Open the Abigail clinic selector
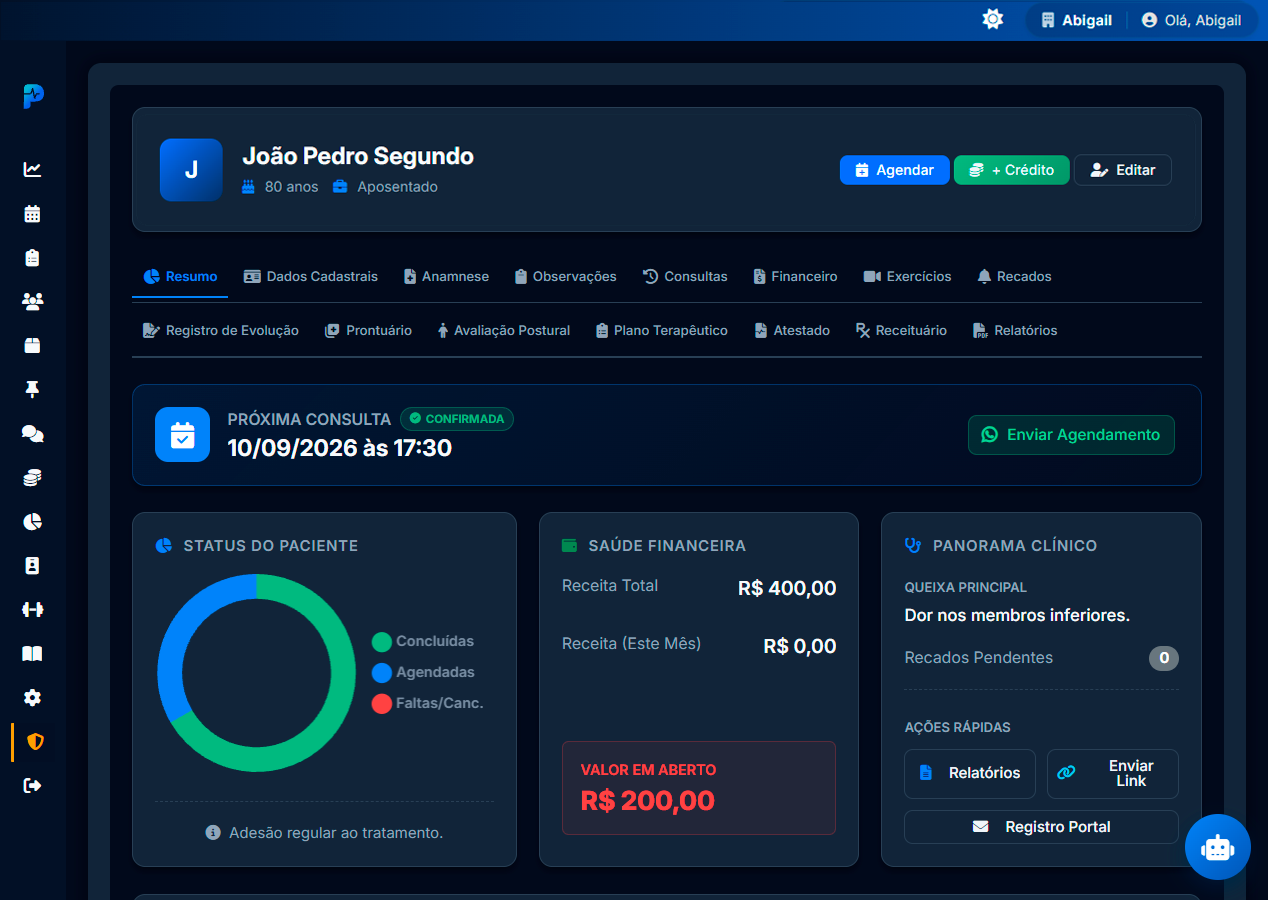The height and width of the screenshot is (900, 1268). [x=1076, y=20]
